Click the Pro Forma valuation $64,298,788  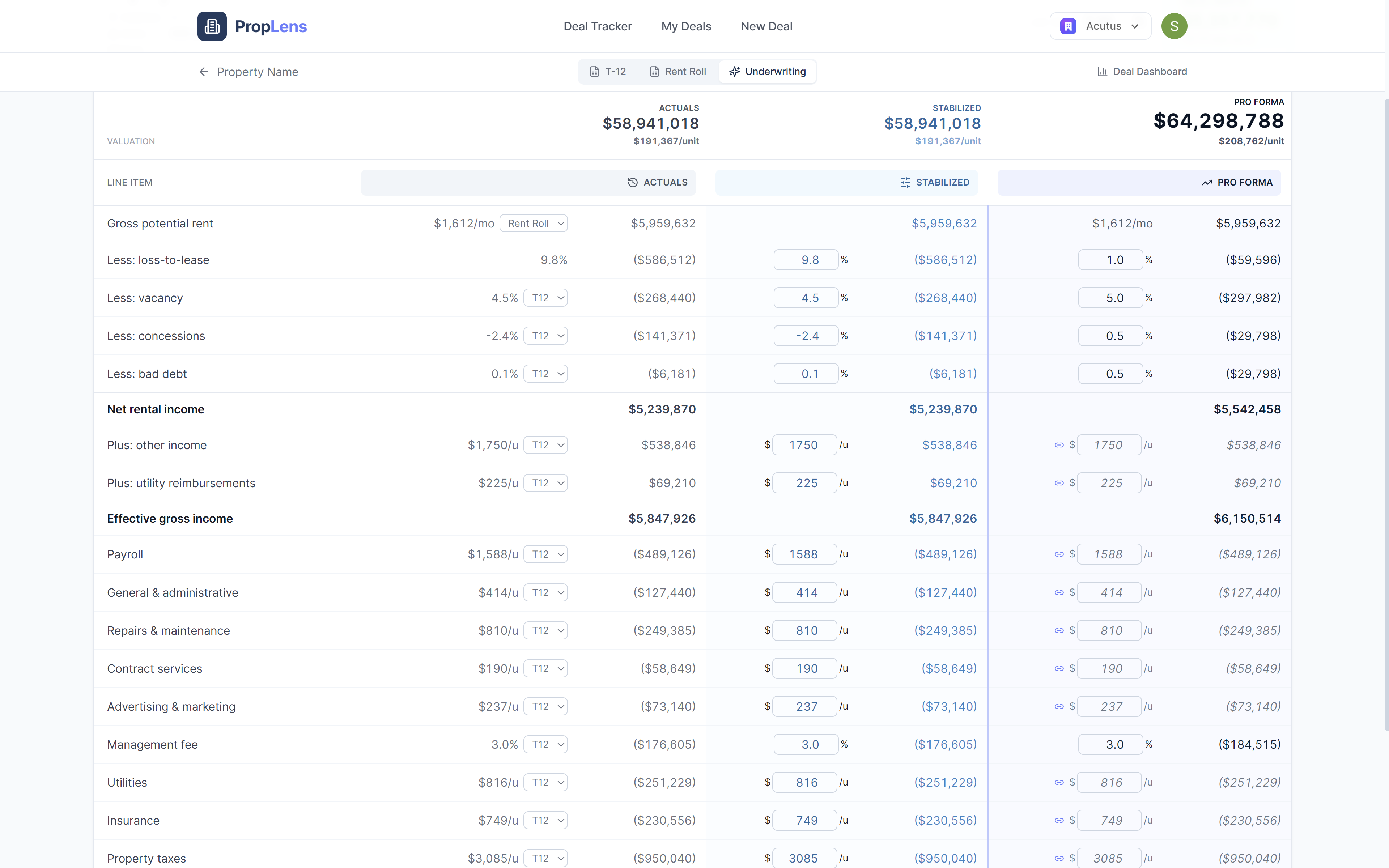(x=1219, y=121)
